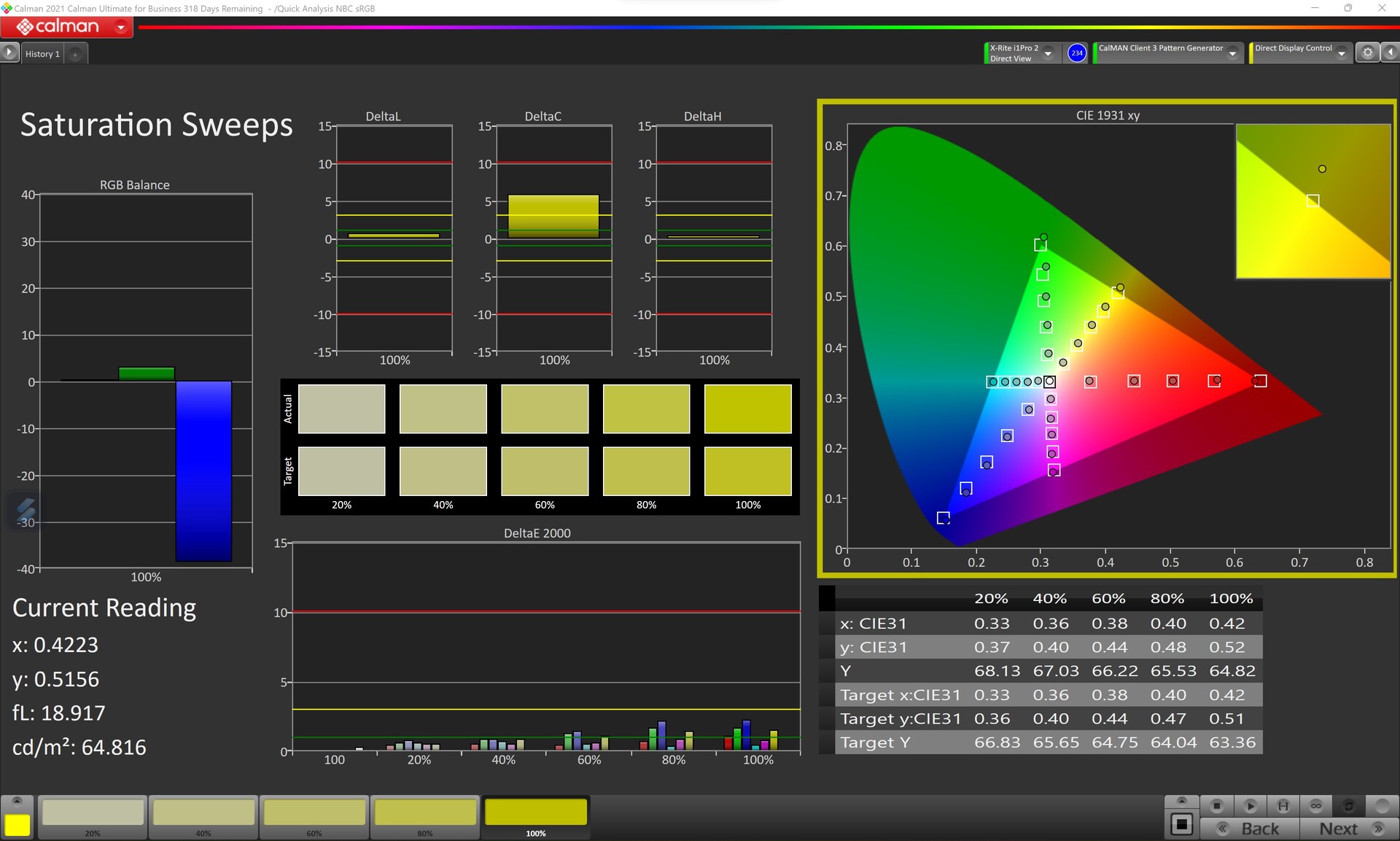Select the 20% saturation swatch
This screenshot has height=841, width=1400.
93,814
